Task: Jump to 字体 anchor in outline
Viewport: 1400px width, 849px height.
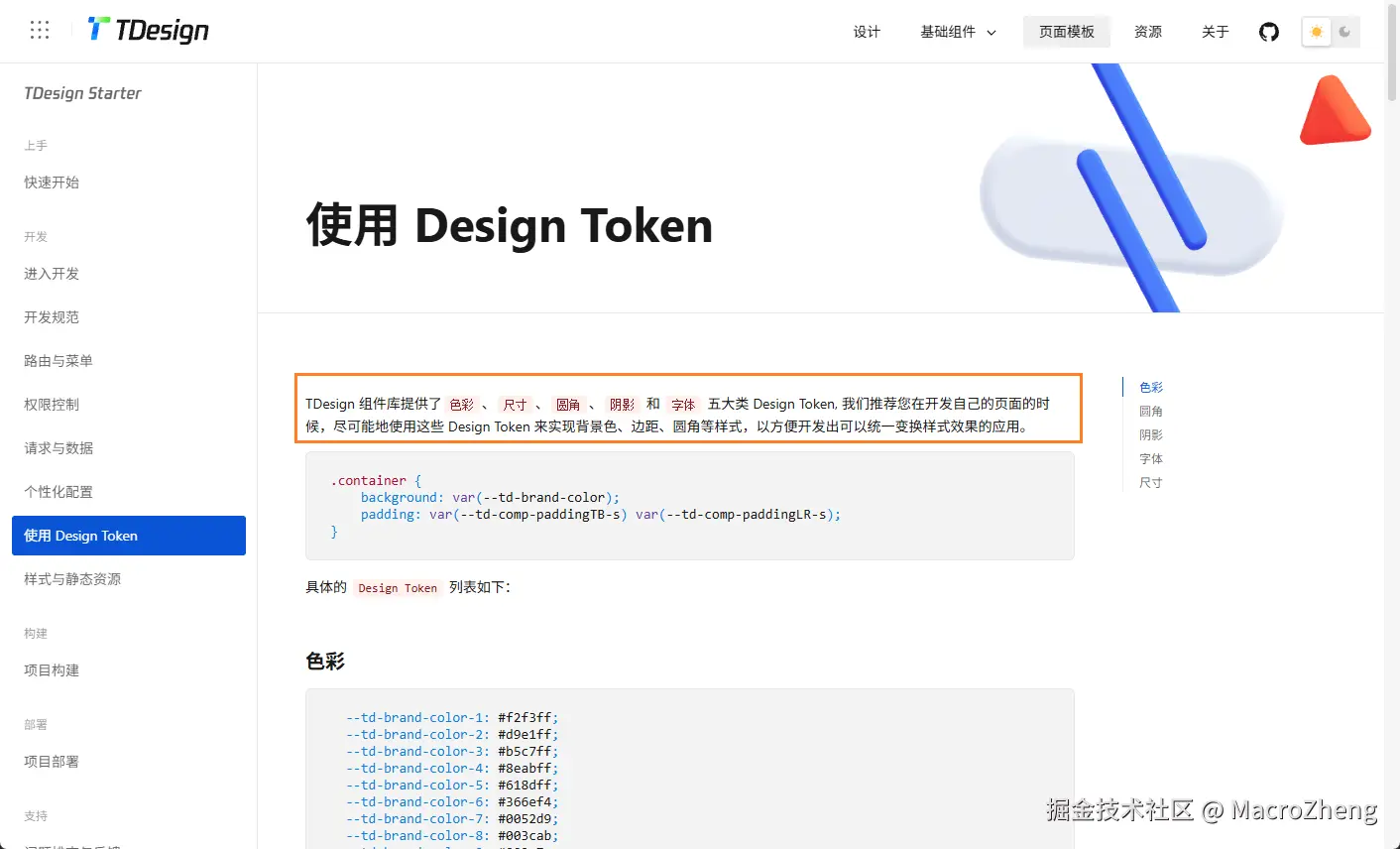Action: [x=1151, y=459]
